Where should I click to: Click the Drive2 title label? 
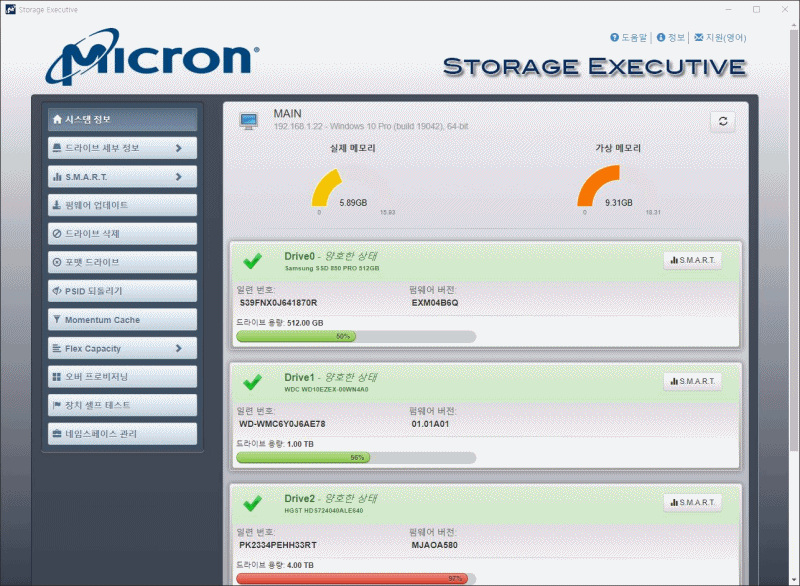click(299, 499)
